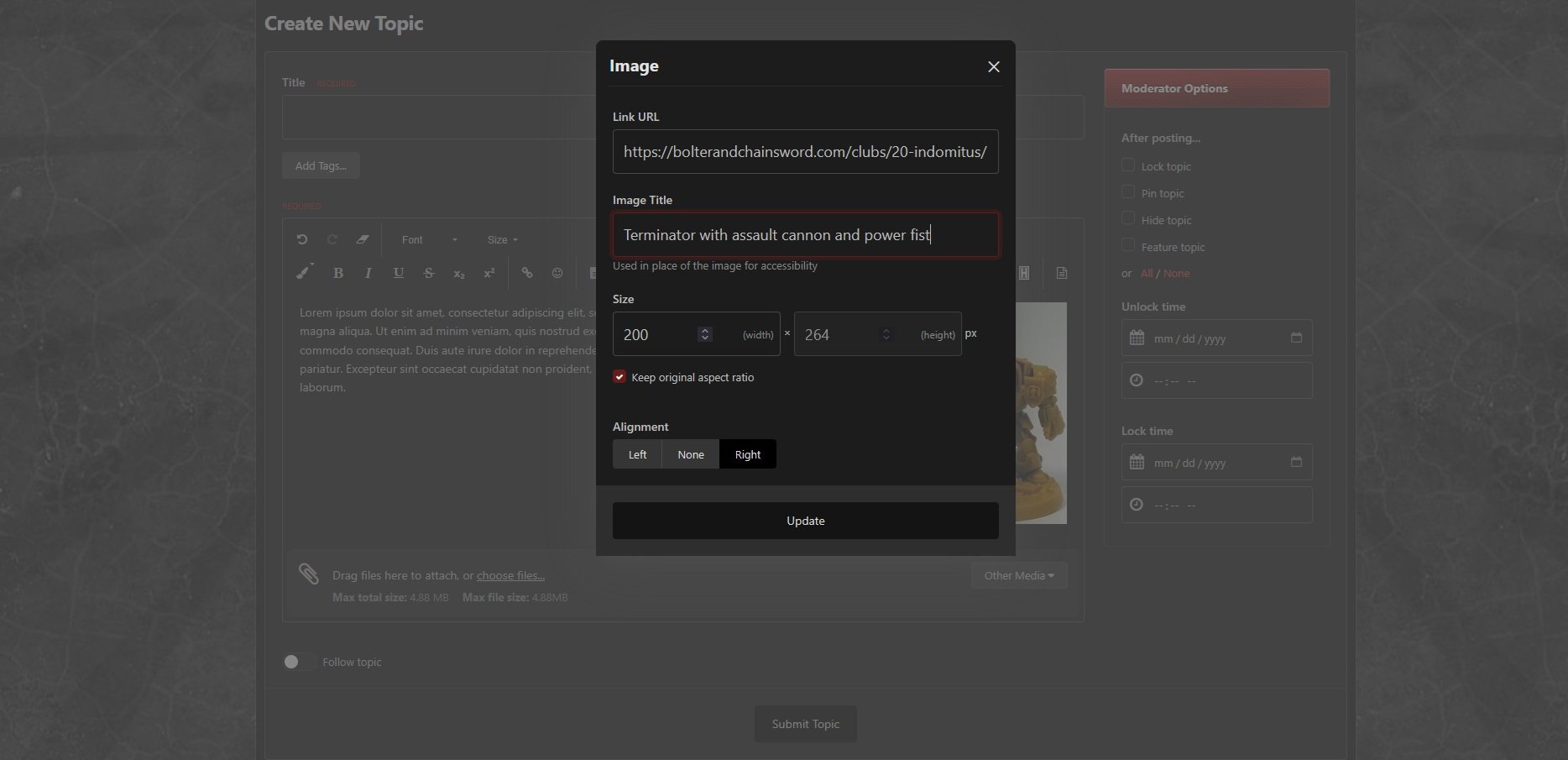
Task: Choose None for image alignment
Action: (691, 454)
